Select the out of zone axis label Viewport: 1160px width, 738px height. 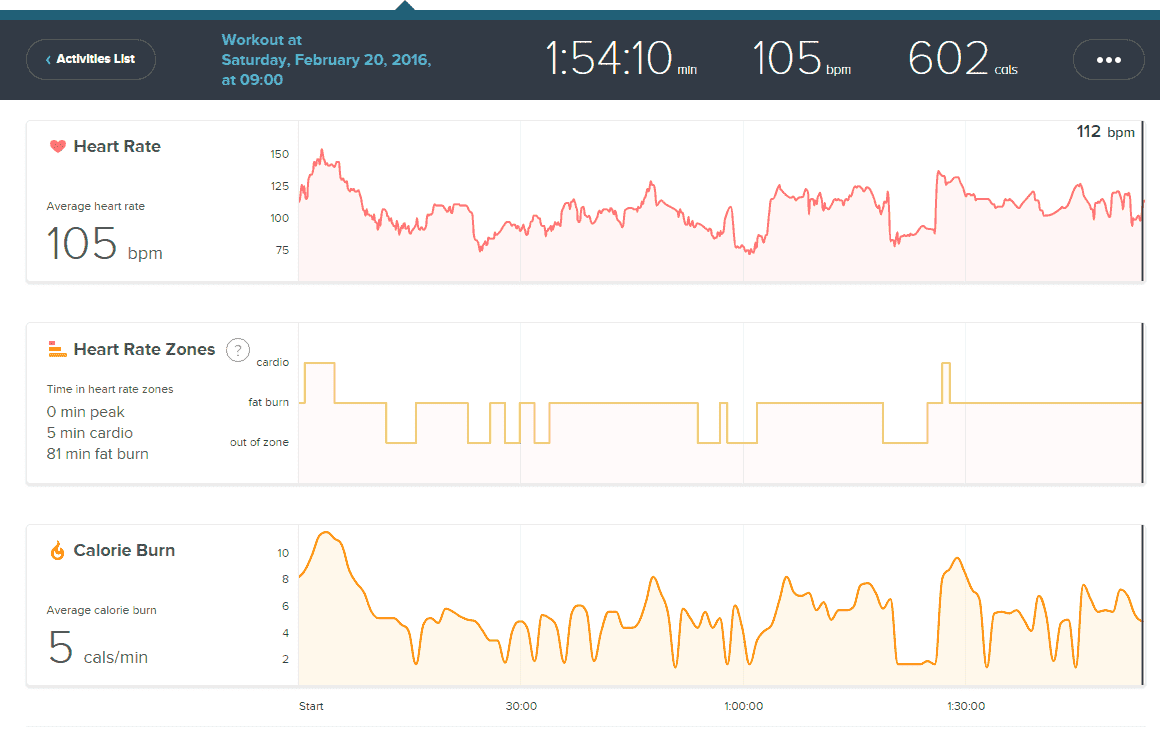259,442
